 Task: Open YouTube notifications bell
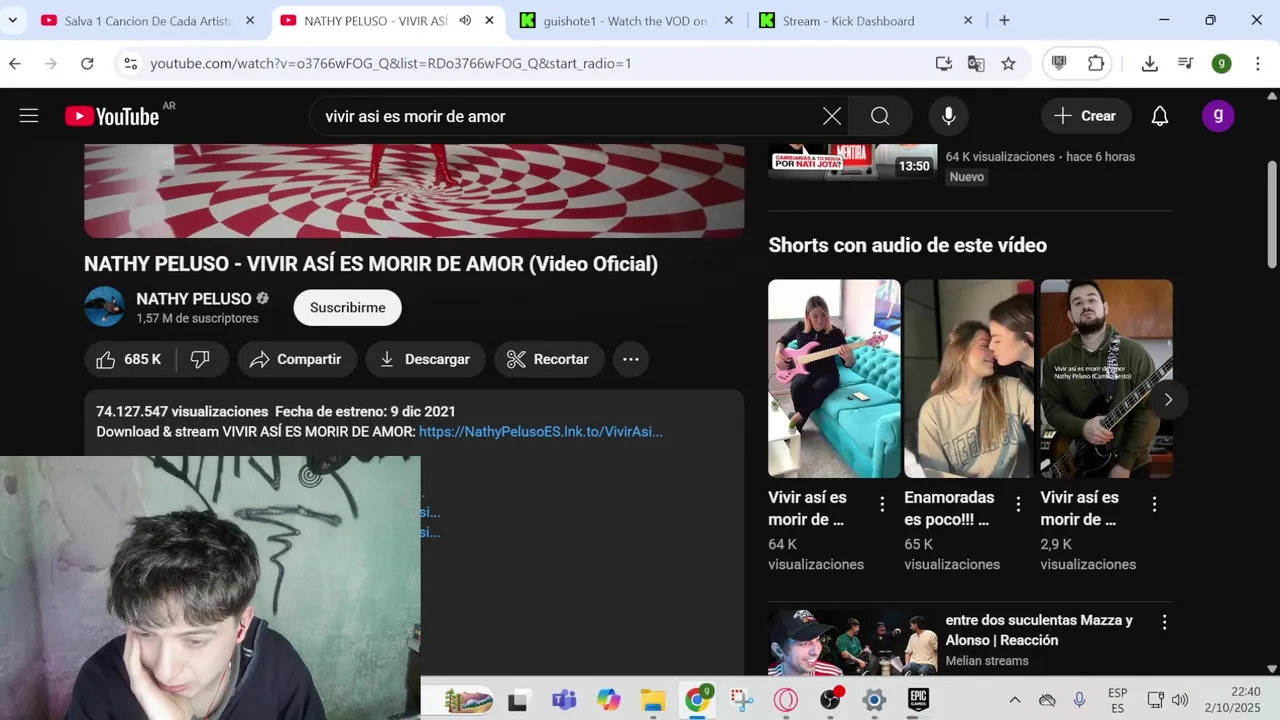(x=1160, y=116)
